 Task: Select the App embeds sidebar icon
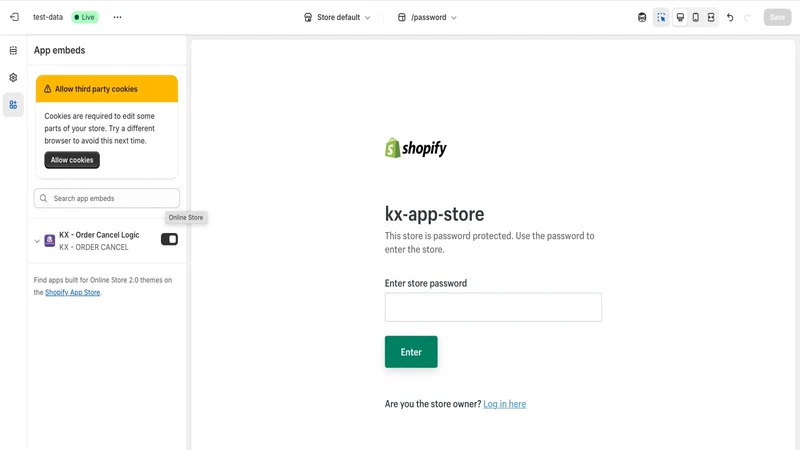tap(13, 105)
